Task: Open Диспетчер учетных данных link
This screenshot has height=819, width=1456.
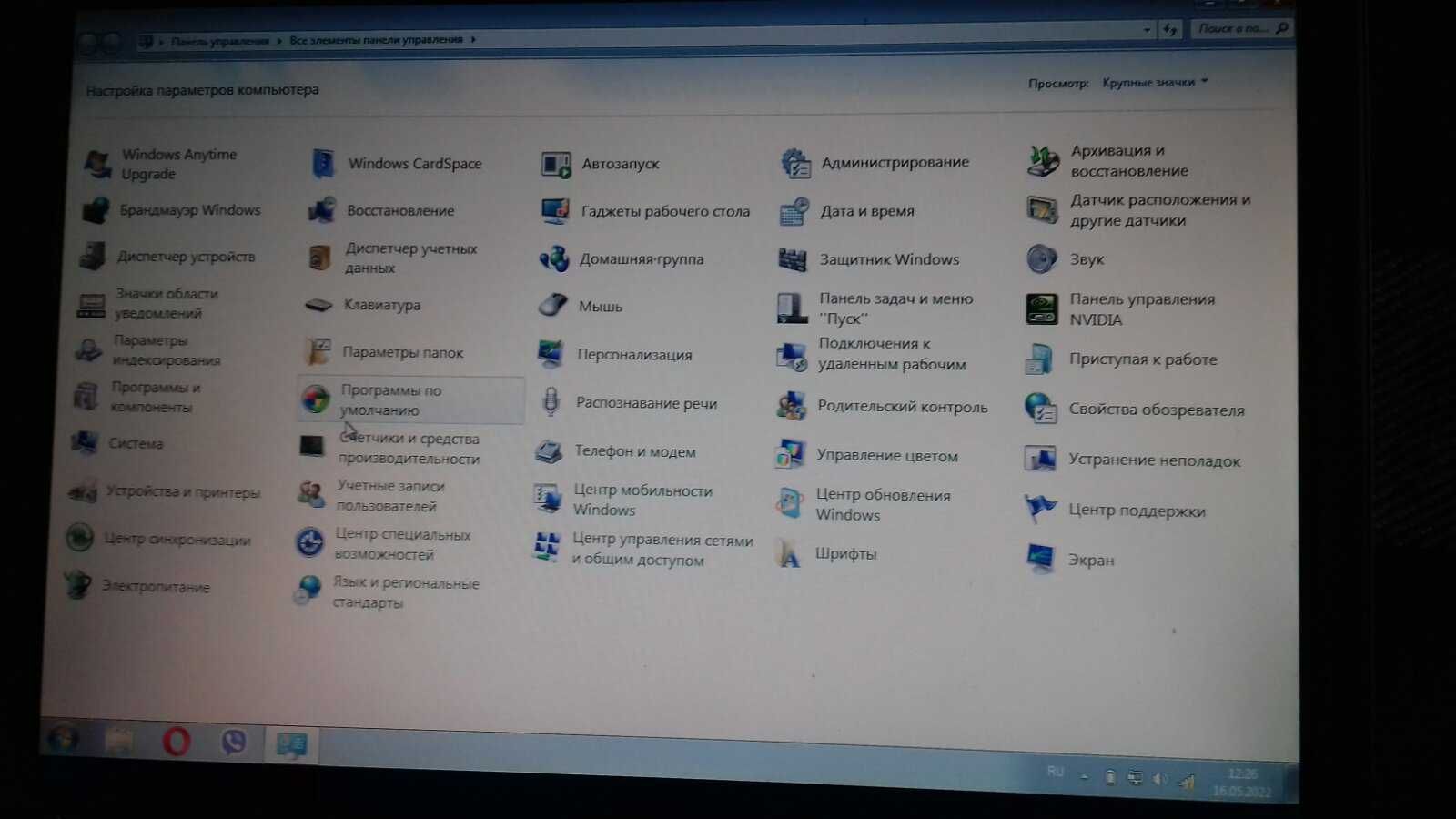Action: coord(410,258)
